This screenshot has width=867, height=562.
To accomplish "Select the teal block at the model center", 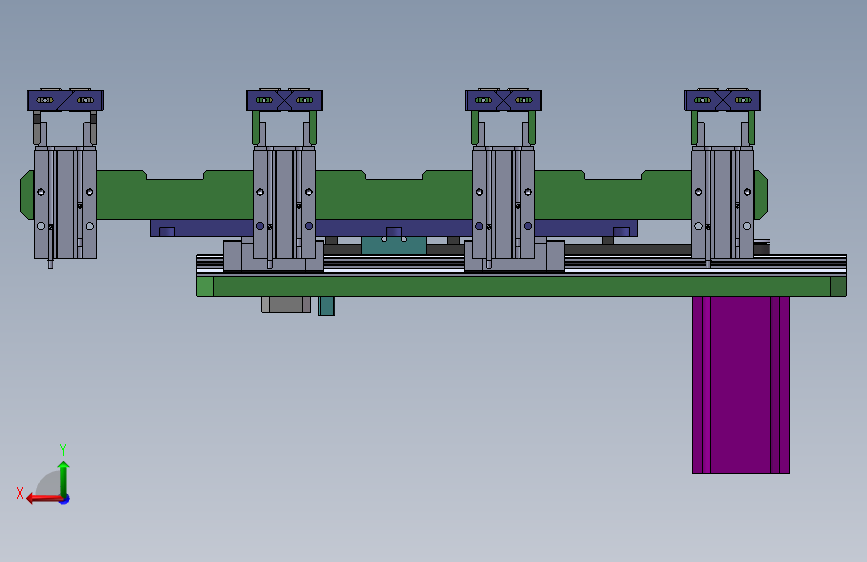I will [394, 245].
